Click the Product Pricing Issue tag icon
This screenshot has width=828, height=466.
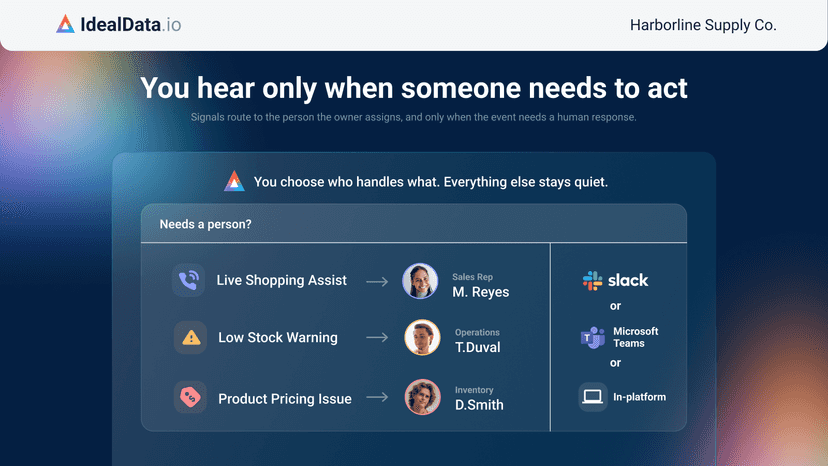[190, 397]
